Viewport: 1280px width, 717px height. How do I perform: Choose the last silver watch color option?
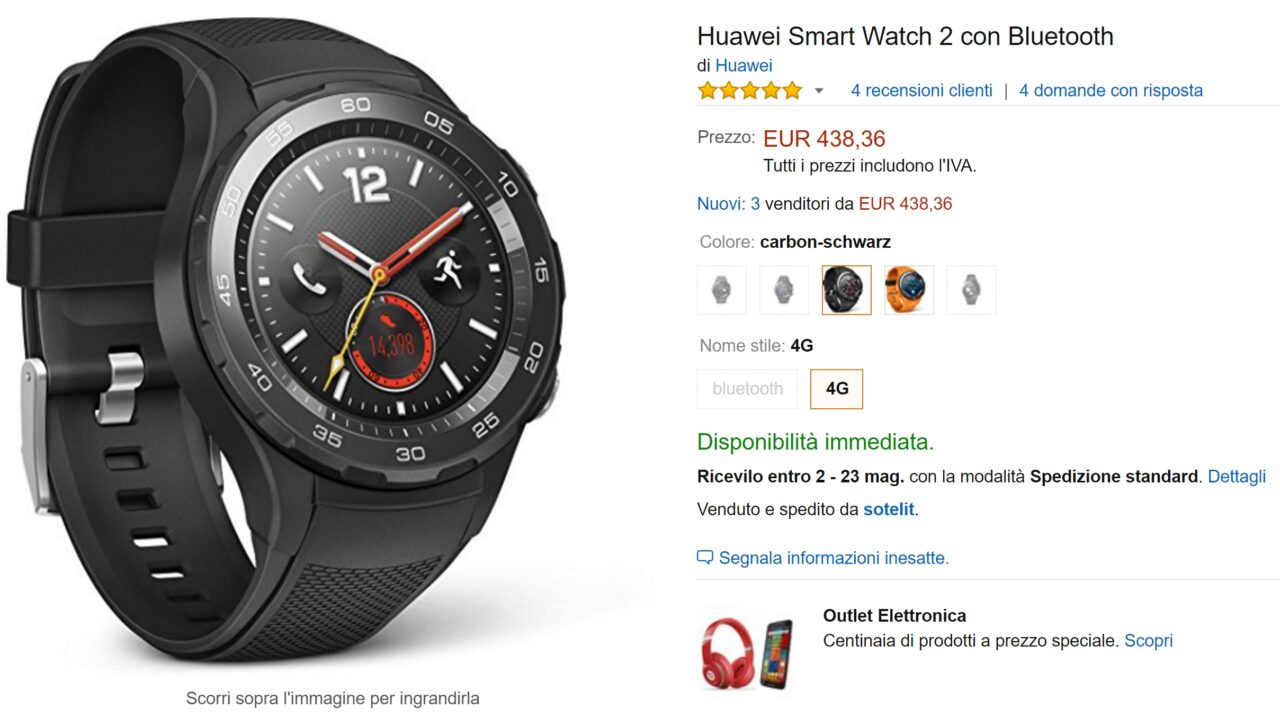point(972,290)
